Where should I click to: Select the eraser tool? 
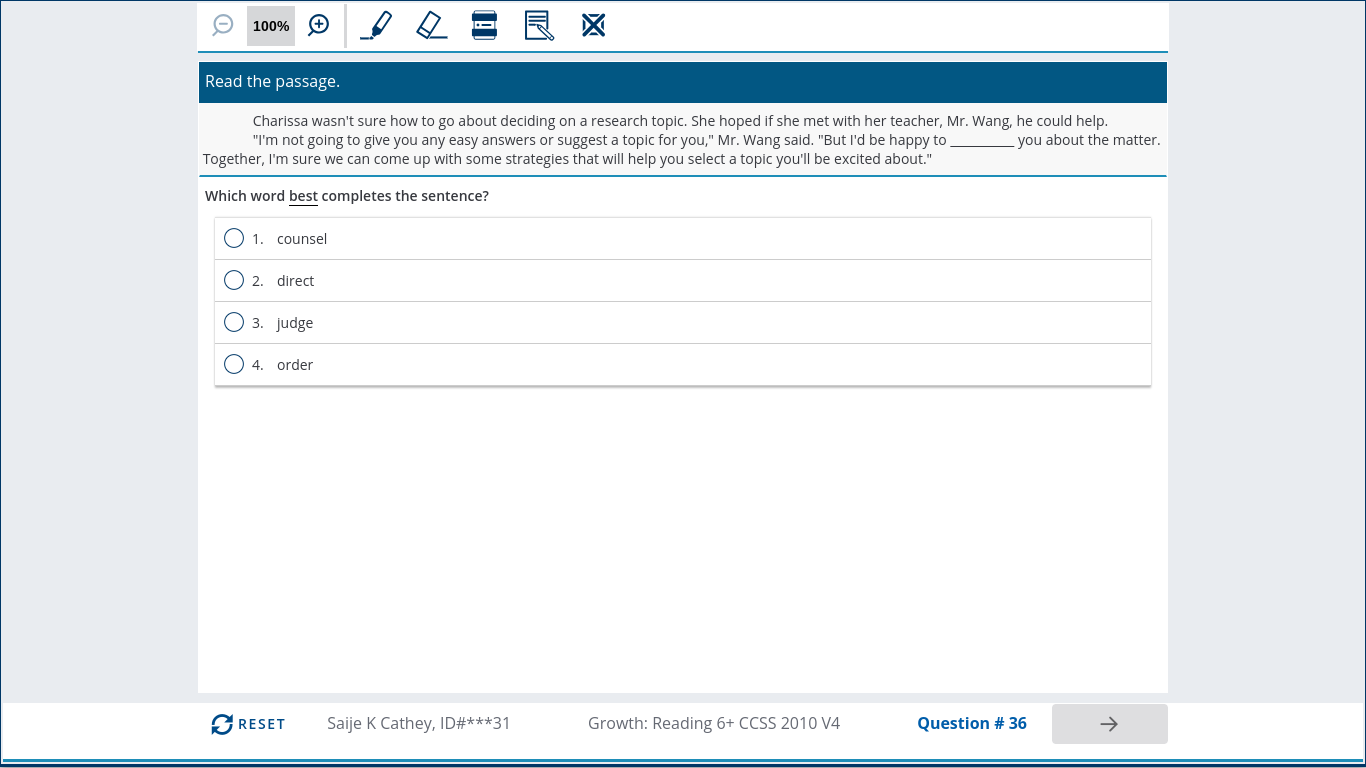pyautogui.click(x=432, y=25)
